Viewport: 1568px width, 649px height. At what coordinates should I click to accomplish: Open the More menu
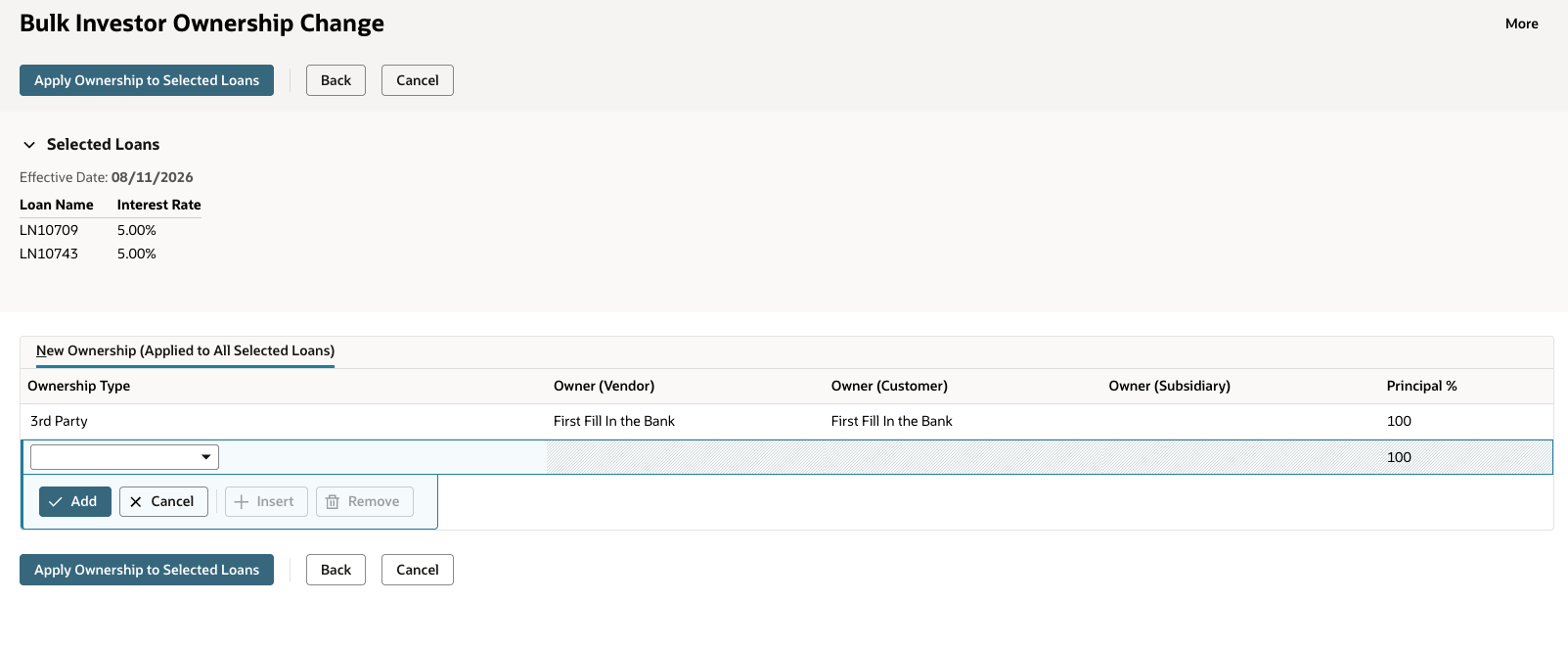click(x=1521, y=23)
